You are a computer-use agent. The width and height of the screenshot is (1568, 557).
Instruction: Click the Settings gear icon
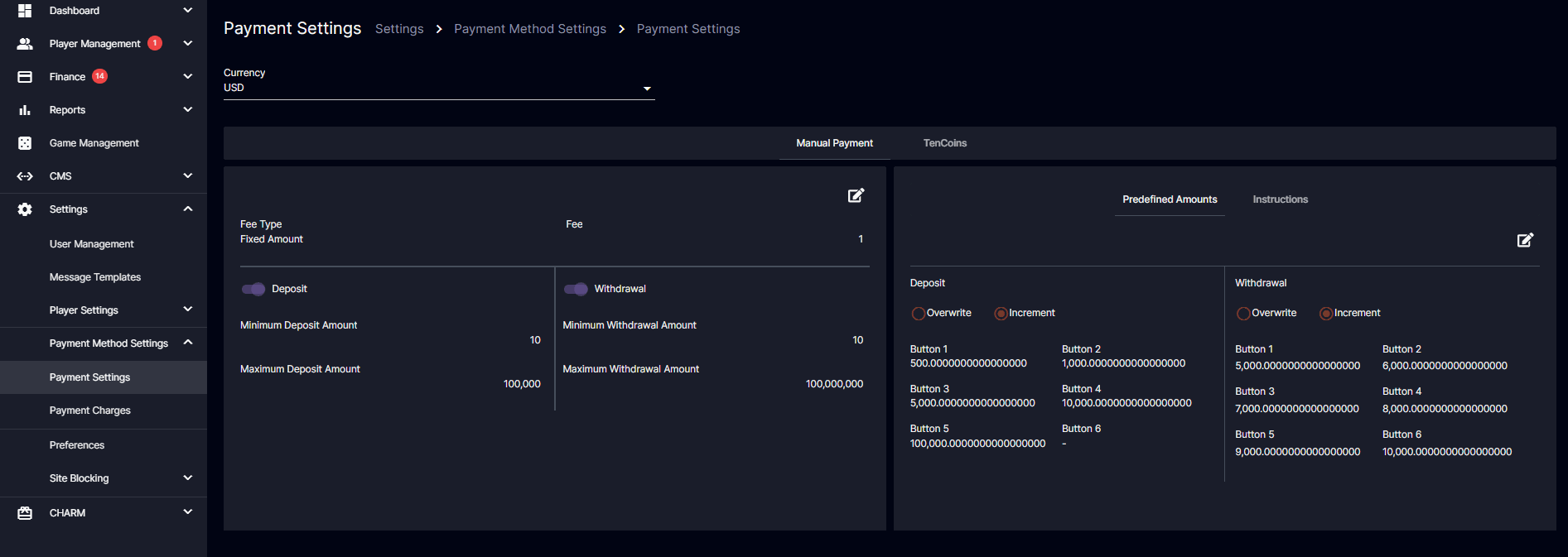(25, 209)
